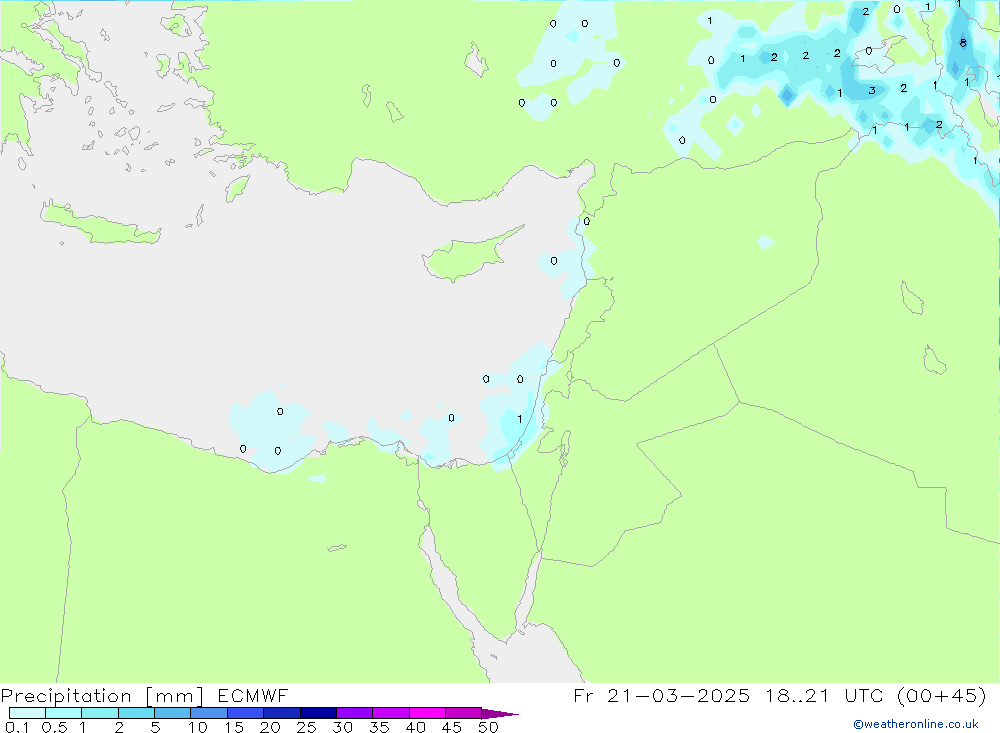Image resolution: width=1000 pixels, height=733 pixels.
Task: Click the precipitation value '8' on the map
Action: click(963, 43)
